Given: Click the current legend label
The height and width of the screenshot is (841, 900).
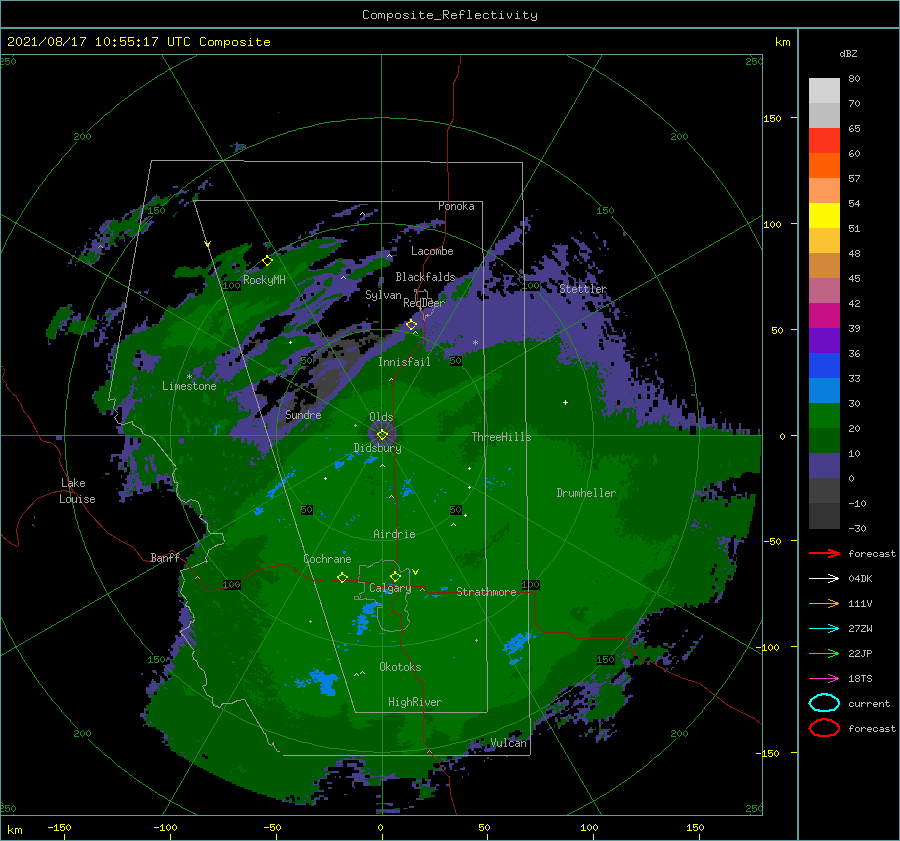Looking at the screenshot, I should tap(869, 704).
